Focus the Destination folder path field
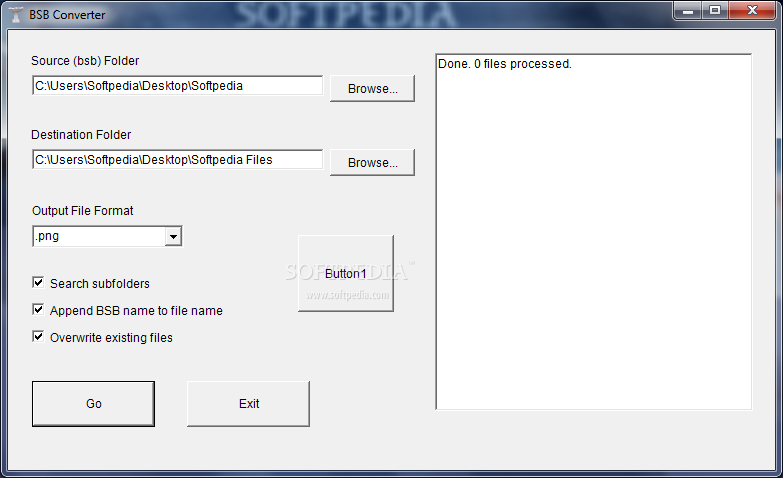The image size is (783, 478). pyautogui.click(x=177, y=159)
